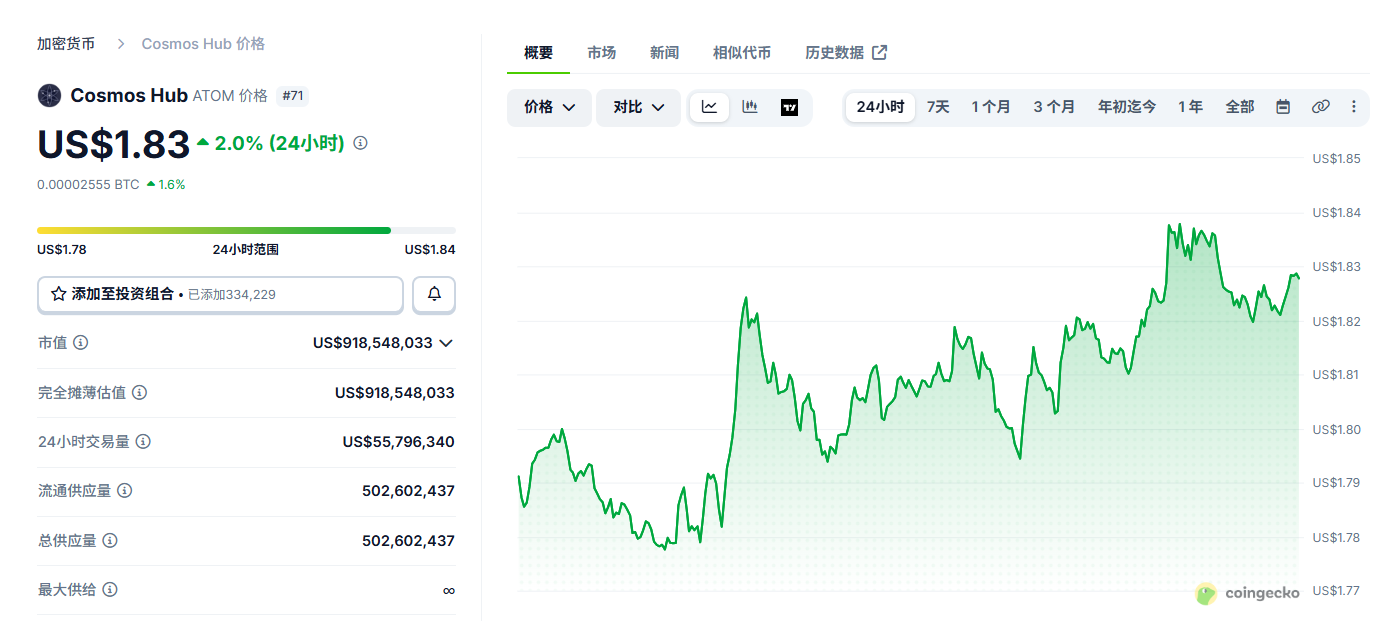The height and width of the screenshot is (621, 1400).
Task: Click the #71 rank badge
Action: coord(293,96)
